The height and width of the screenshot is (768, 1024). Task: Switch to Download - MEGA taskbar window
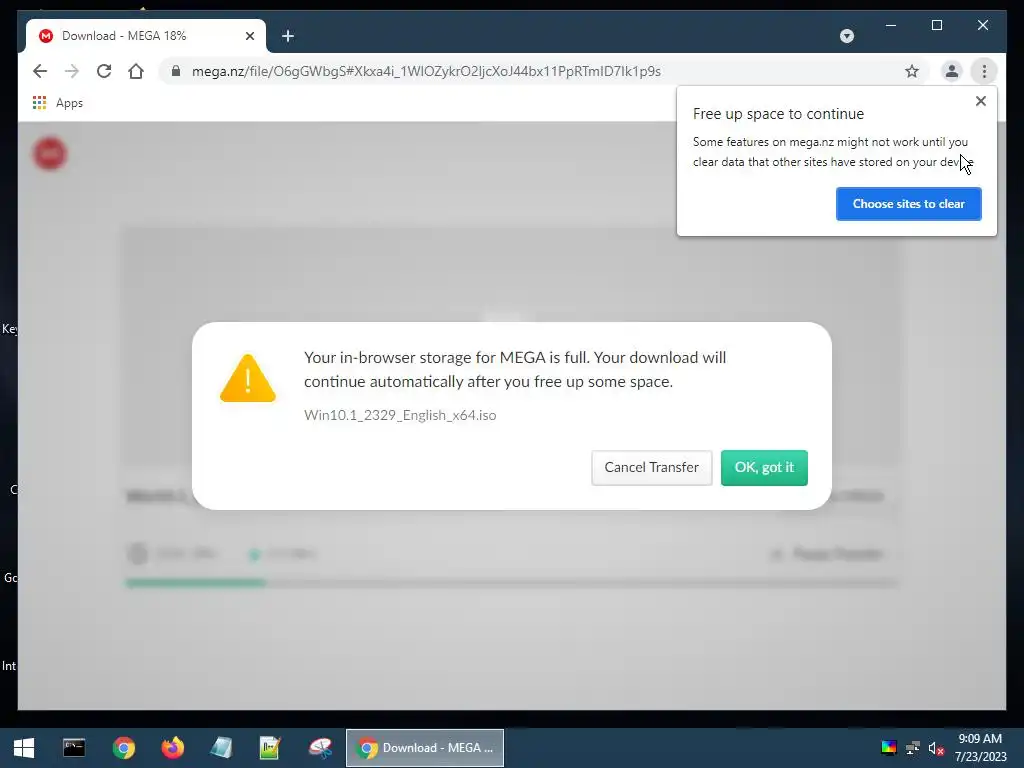424,748
